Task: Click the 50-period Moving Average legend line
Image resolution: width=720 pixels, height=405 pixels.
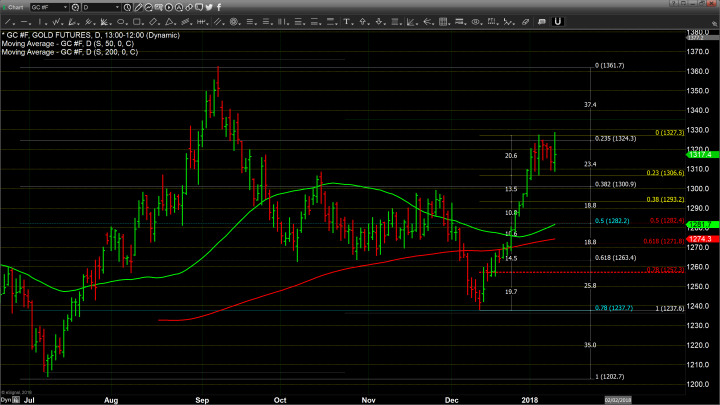Action: point(68,44)
